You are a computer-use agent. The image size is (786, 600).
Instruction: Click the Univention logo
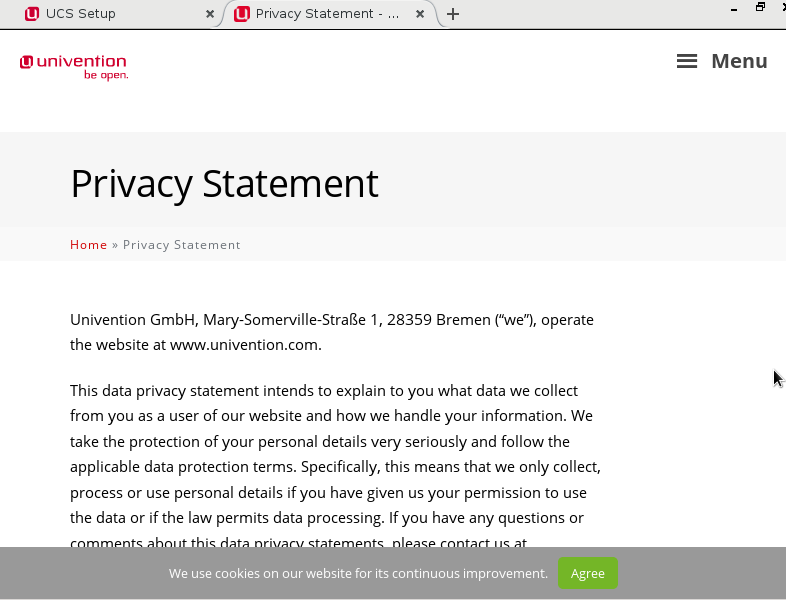coord(74,66)
